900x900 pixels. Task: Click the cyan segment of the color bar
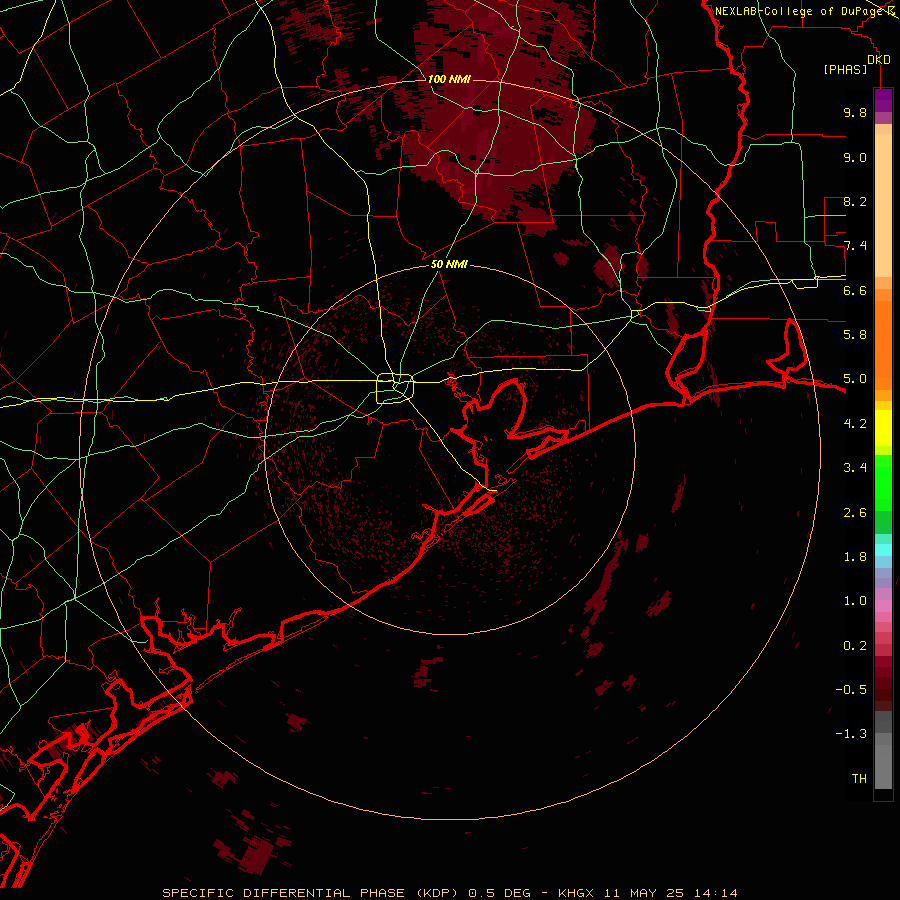(883, 550)
